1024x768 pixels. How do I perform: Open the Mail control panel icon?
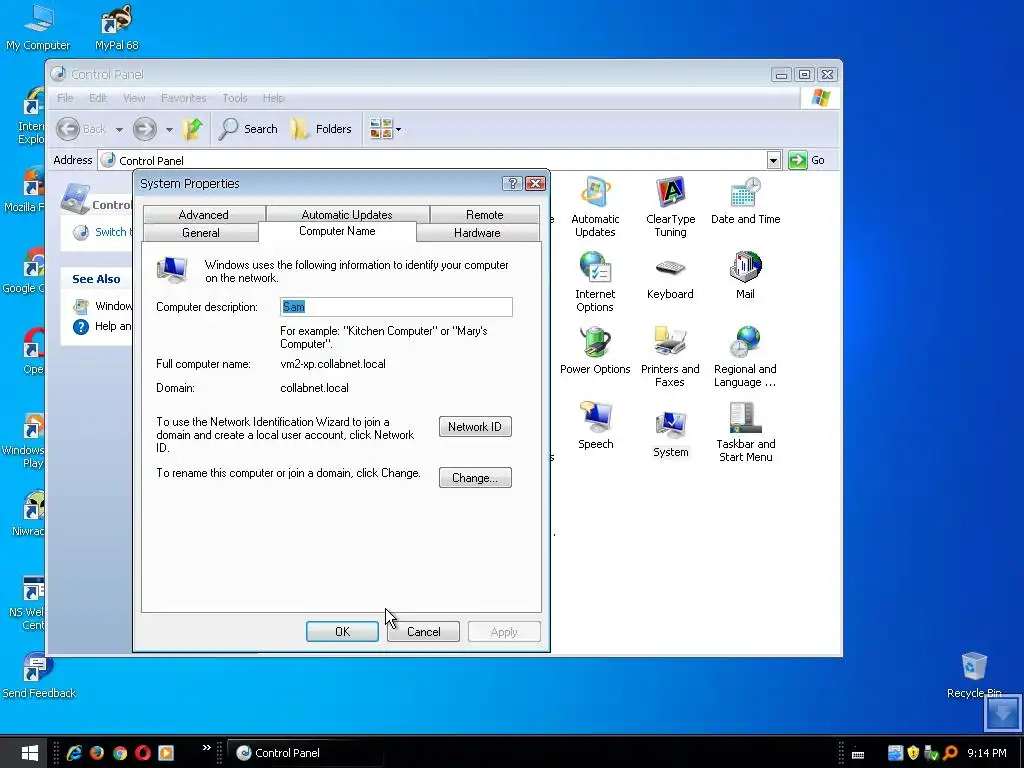click(745, 276)
